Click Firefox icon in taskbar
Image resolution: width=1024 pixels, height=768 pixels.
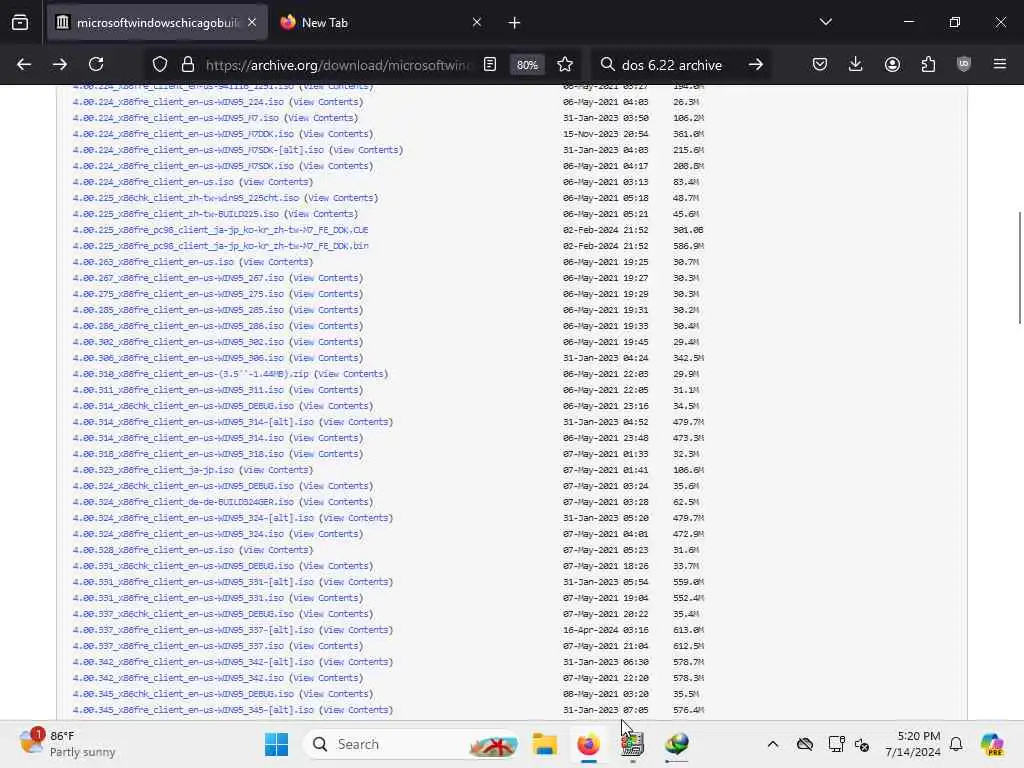point(588,744)
